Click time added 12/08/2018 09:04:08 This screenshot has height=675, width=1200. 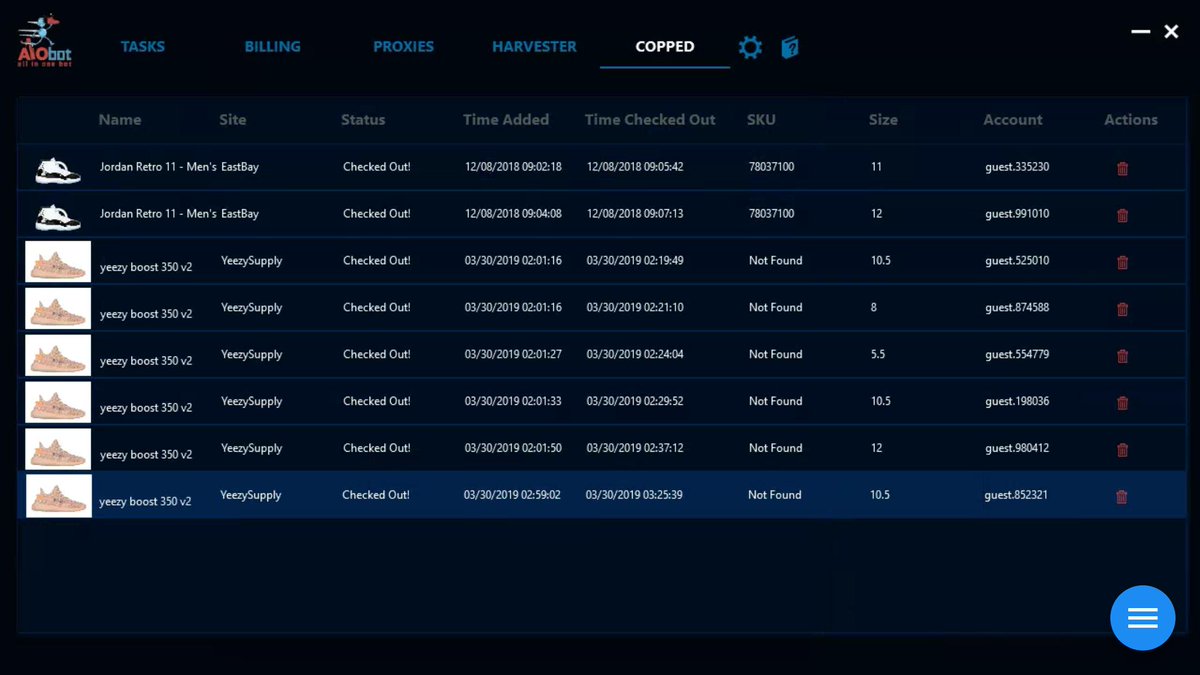513,214
